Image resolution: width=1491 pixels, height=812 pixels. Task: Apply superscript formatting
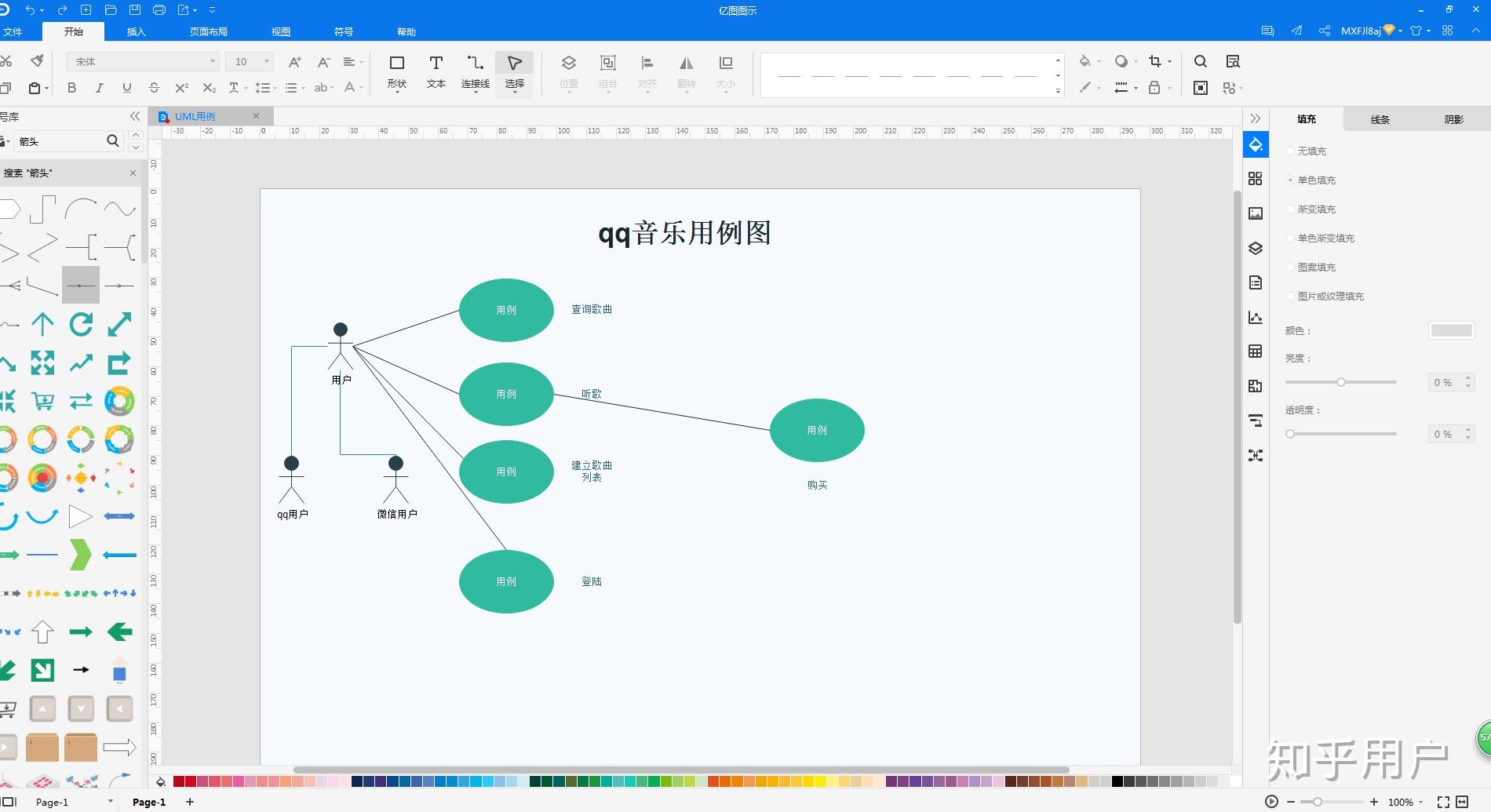click(181, 88)
